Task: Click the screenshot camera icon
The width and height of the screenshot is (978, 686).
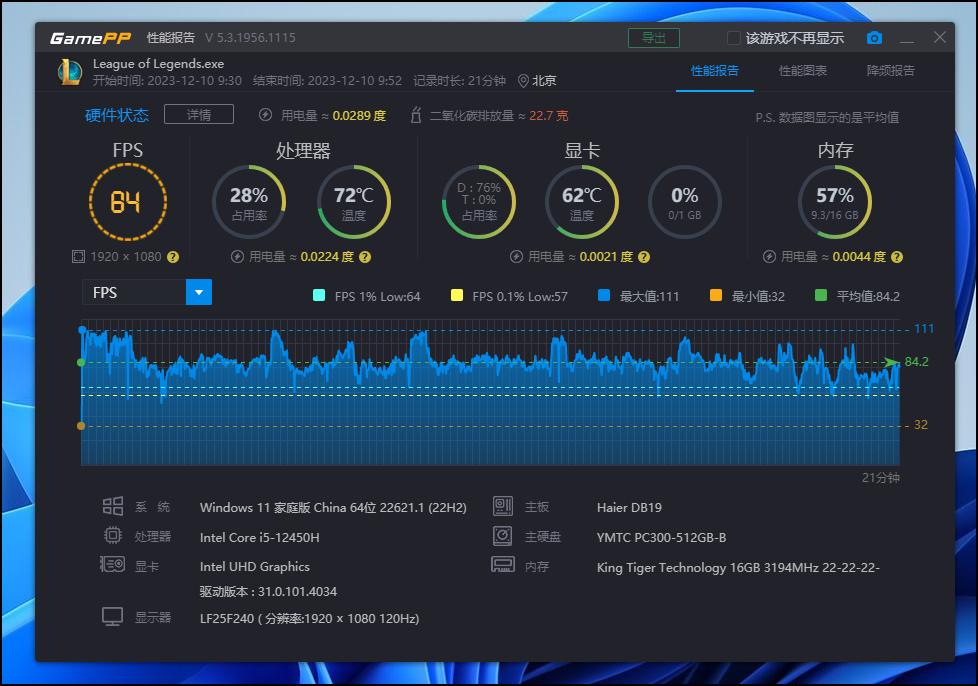Action: pyautogui.click(x=874, y=38)
